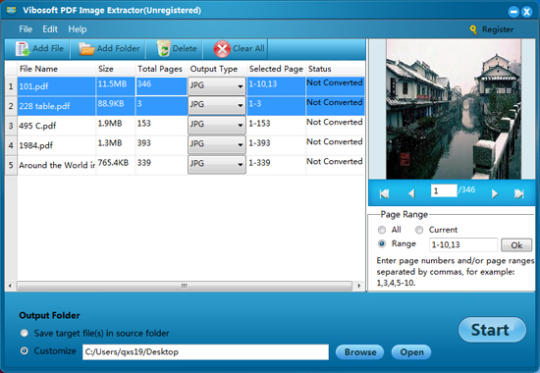
Task: Choose Save target file(s) in source folder
Action: (x=24, y=333)
